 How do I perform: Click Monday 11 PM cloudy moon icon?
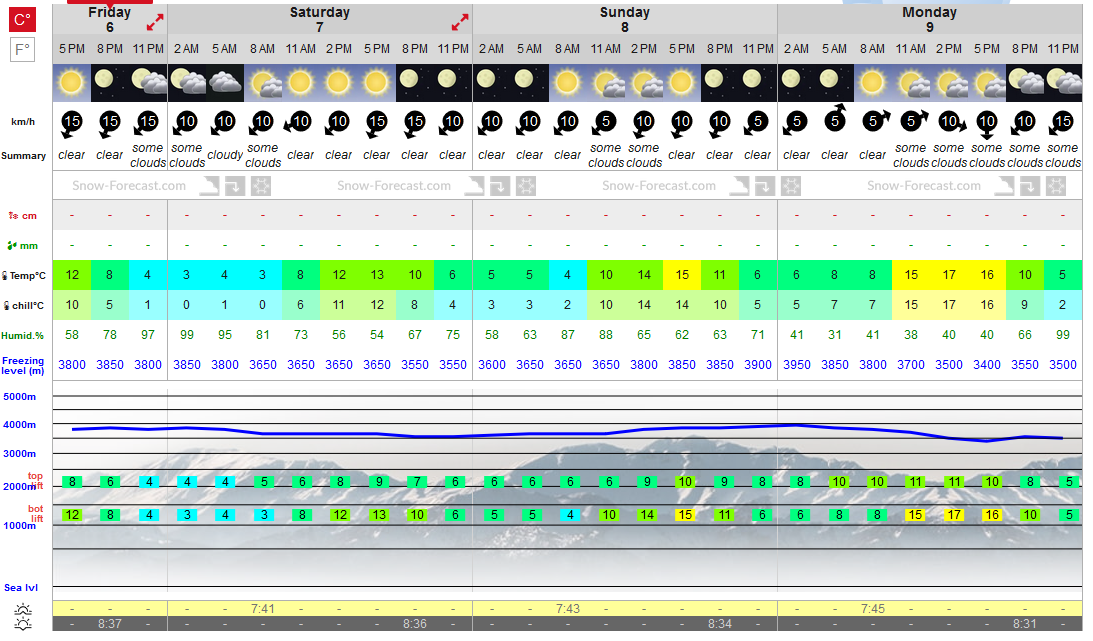pos(1062,83)
